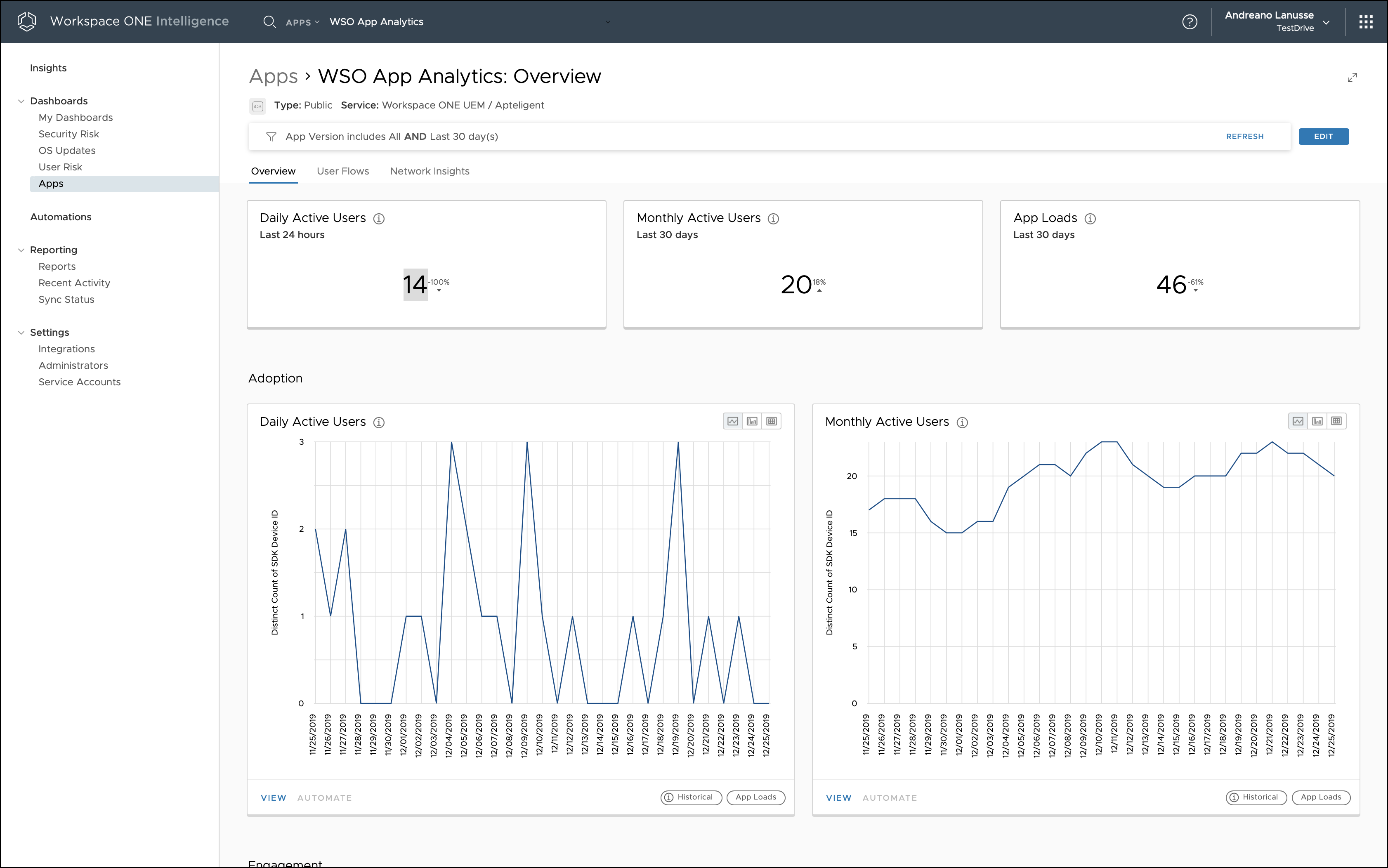Image resolution: width=1388 pixels, height=868 pixels.
Task: Open the APPS category dropdown in header
Action: [302, 22]
